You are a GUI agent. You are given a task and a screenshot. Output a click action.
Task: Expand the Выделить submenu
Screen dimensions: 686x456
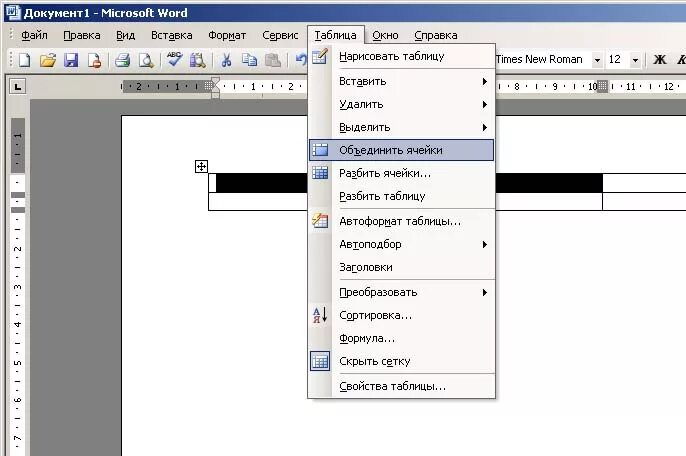pyautogui.click(x=402, y=127)
